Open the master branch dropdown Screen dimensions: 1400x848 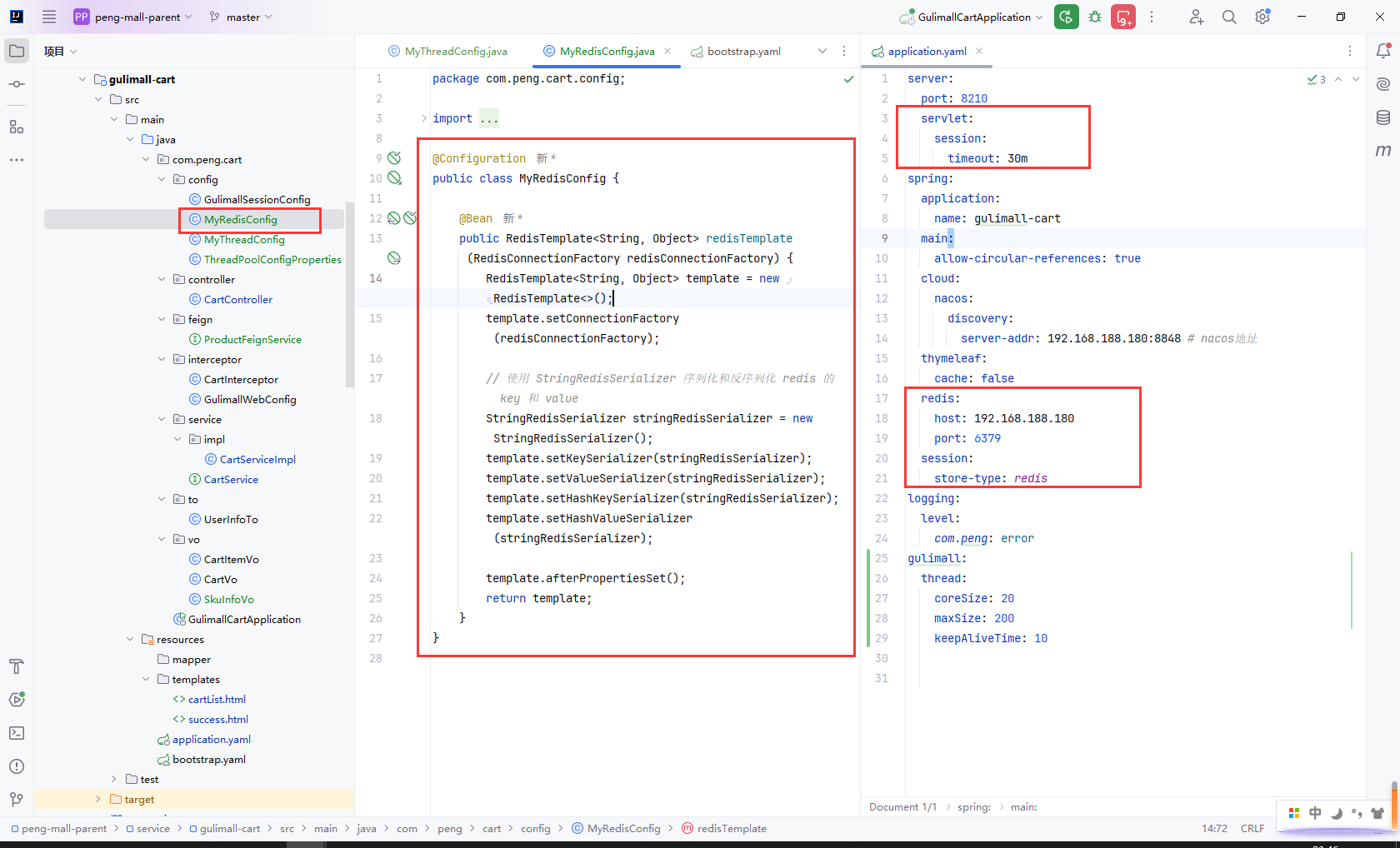coord(241,17)
